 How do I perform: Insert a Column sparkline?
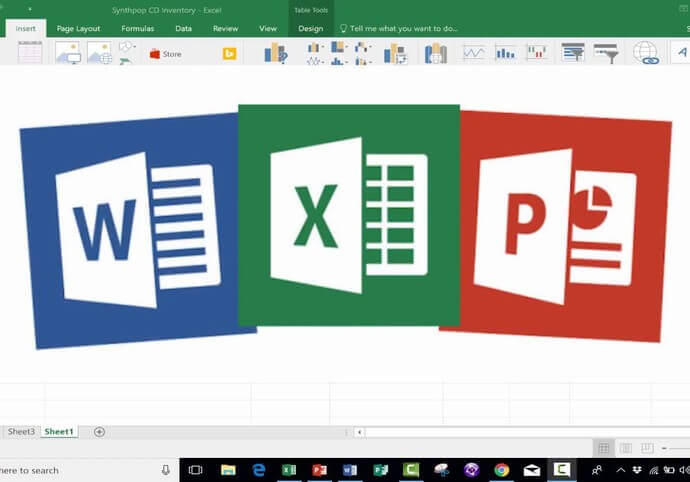[x=505, y=53]
